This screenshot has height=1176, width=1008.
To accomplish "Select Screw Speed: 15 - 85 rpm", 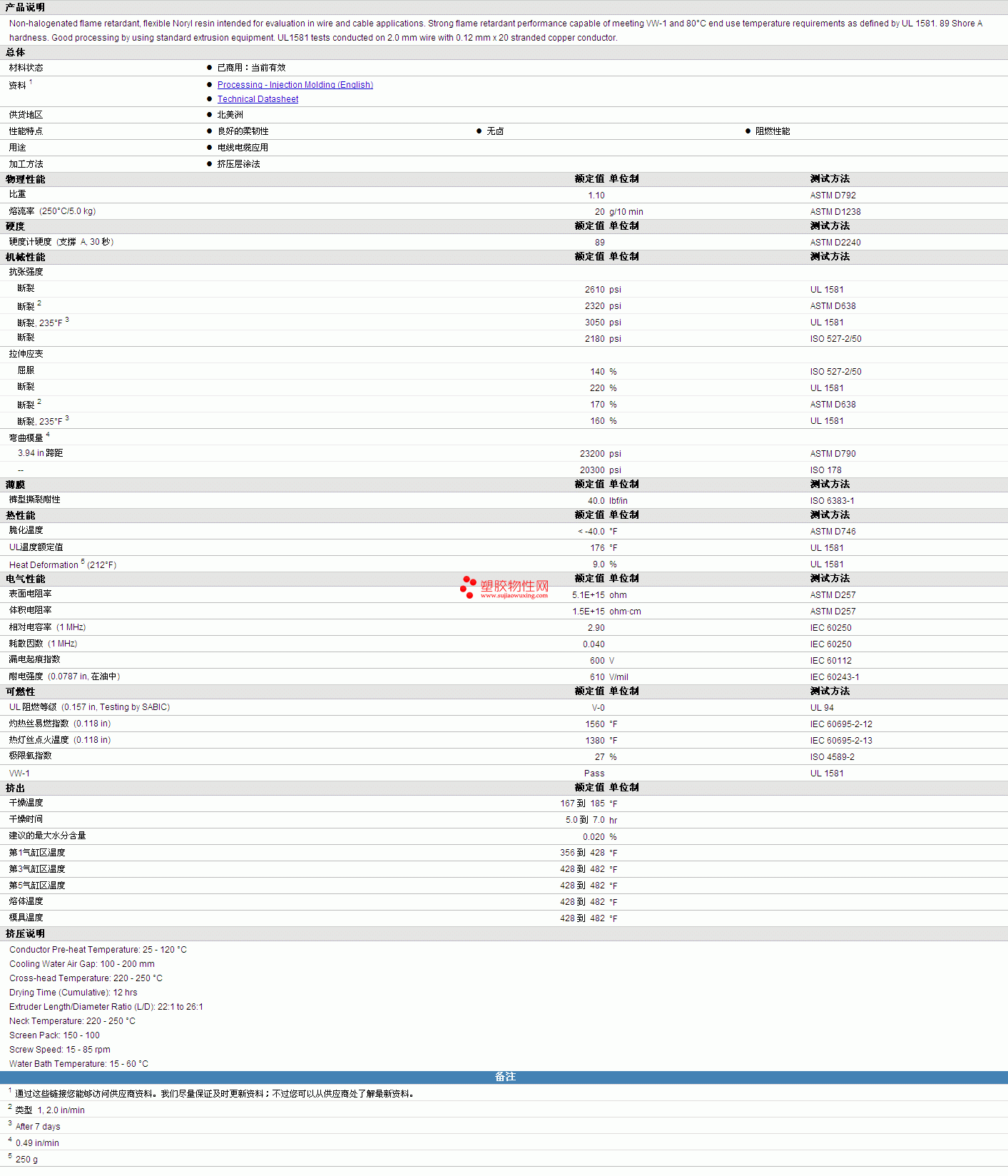I will click(60, 1050).
